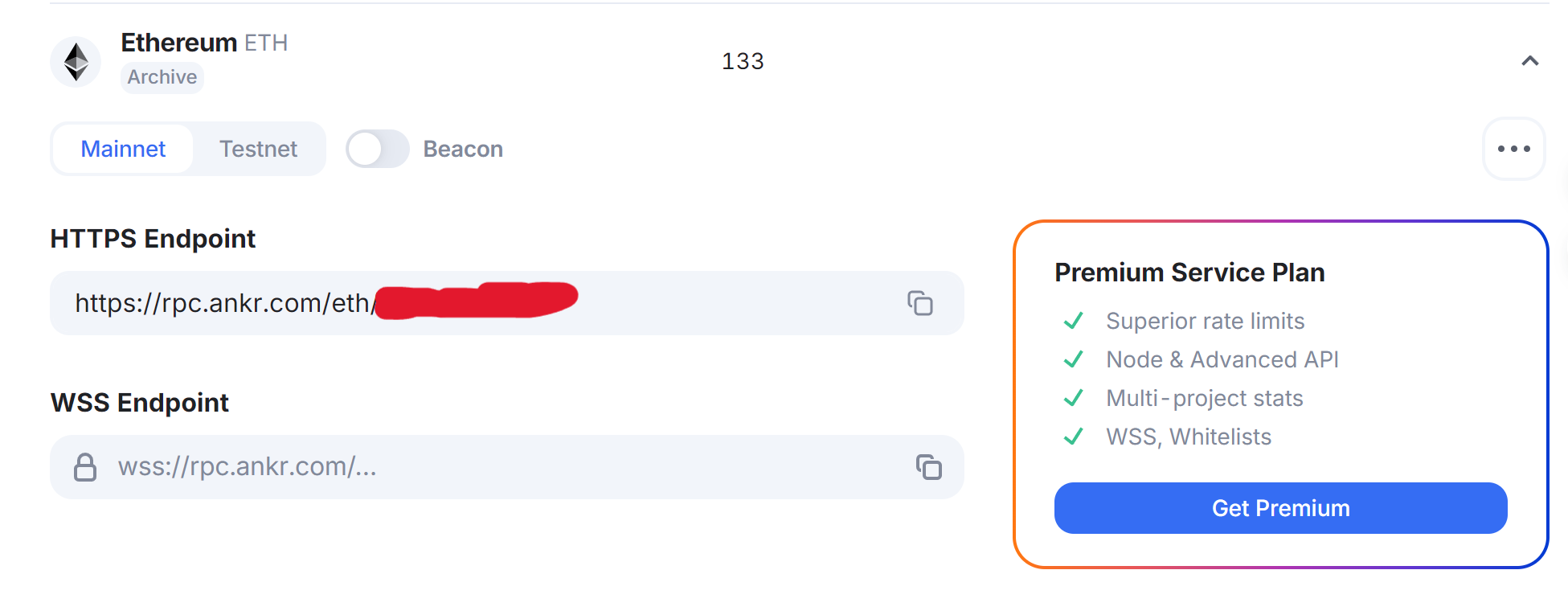Click the Get Premium button
The height and width of the screenshot is (611, 1568).
(1280, 508)
